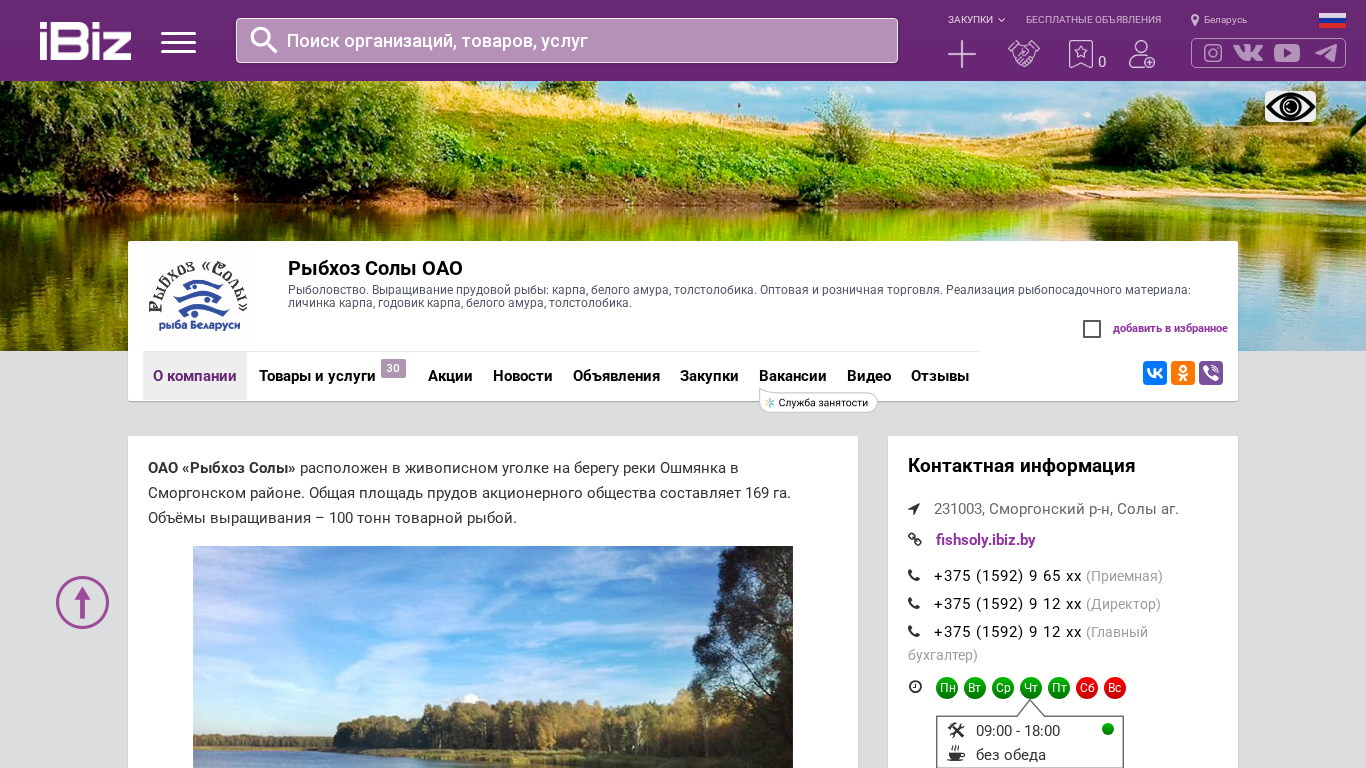Viewport: 1366px width, 768px height.
Task: Open the Новости tab
Action: pyautogui.click(x=523, y=376)
